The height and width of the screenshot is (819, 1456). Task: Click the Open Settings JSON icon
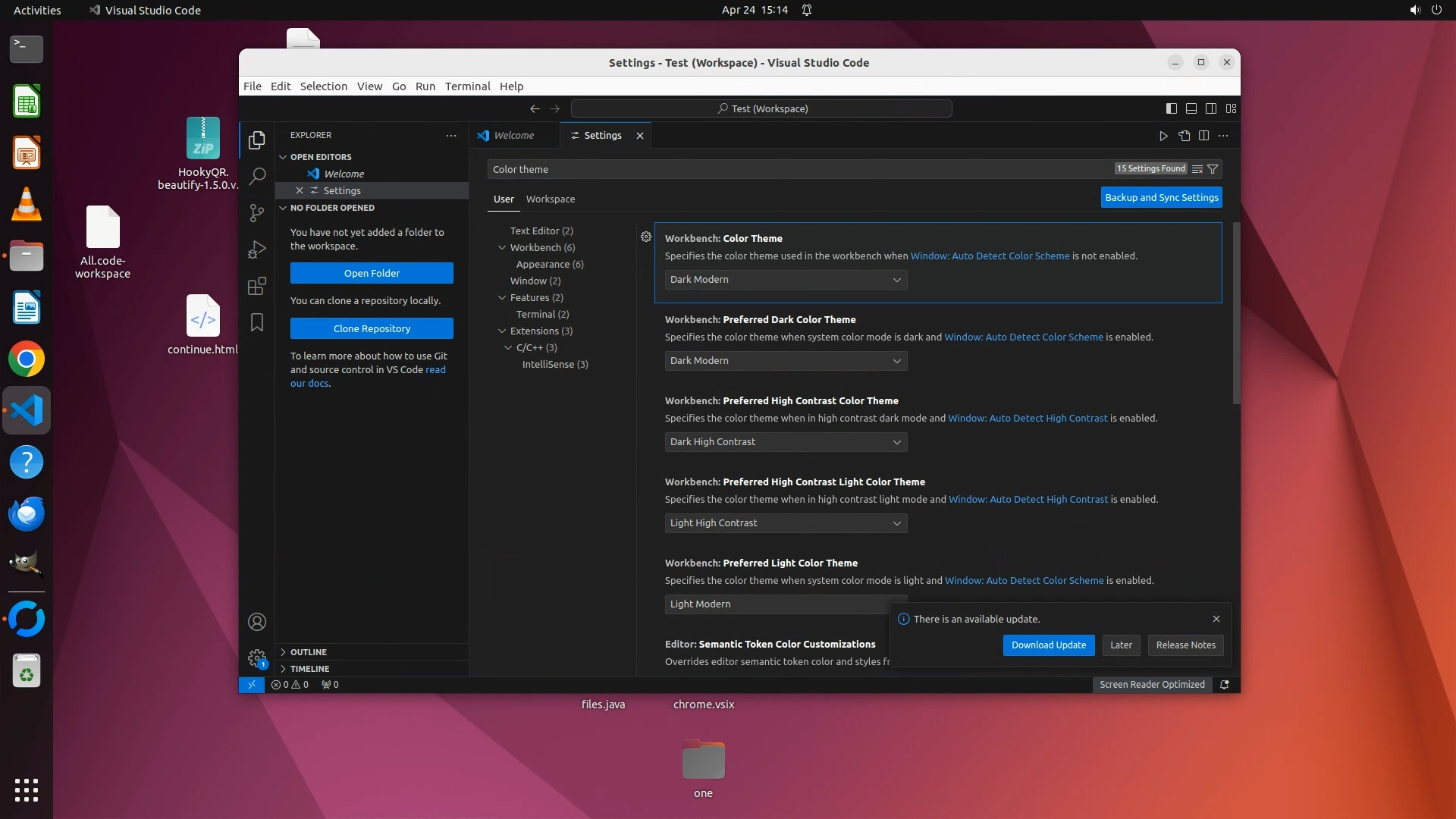click(1184, 136)
